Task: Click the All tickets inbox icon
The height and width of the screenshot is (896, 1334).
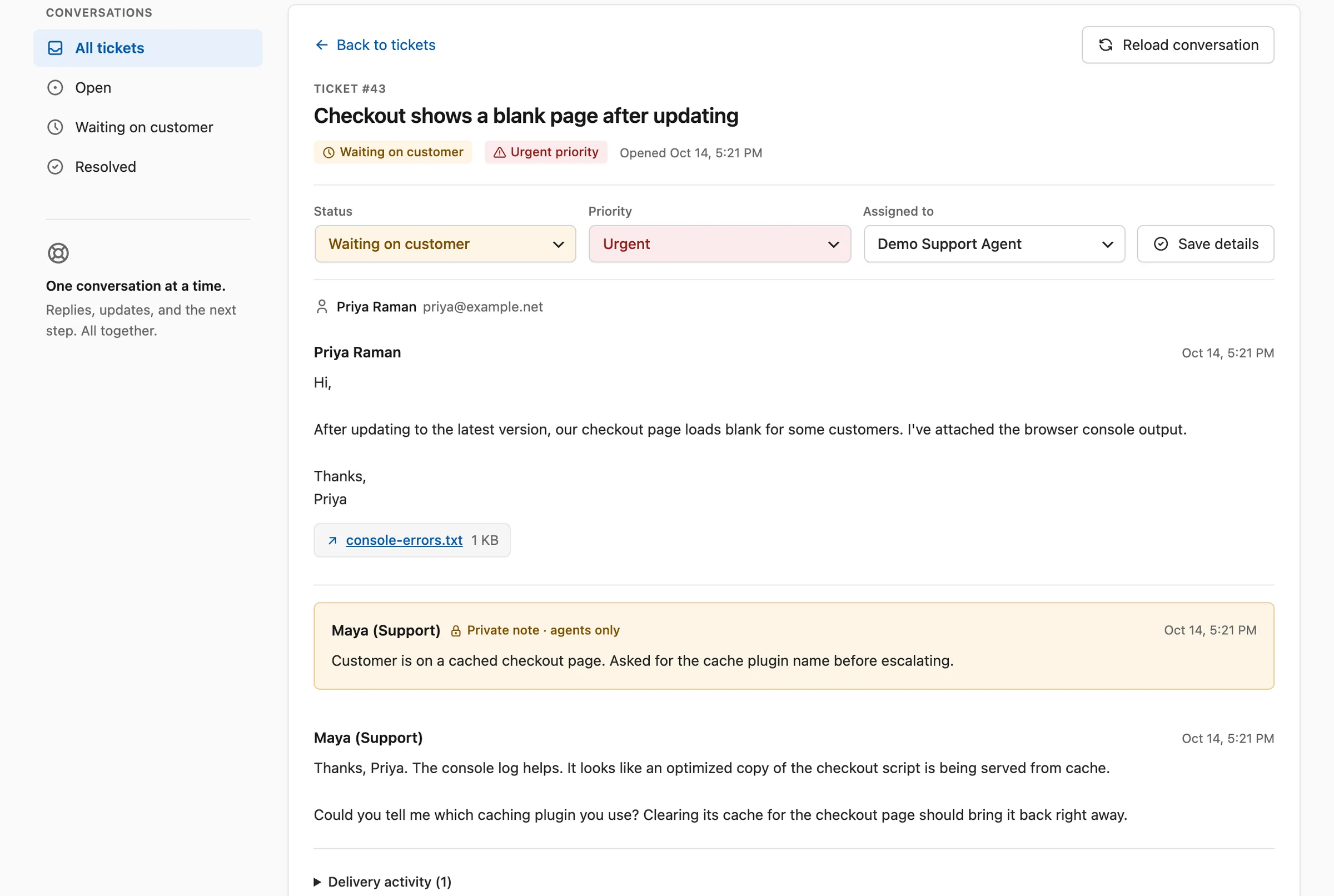Action: [x=55, y=48]
